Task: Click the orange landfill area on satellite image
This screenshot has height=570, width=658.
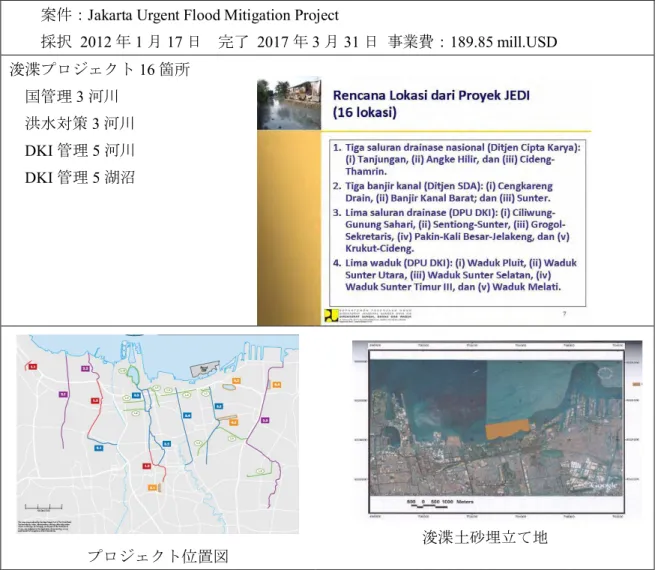Action: click(x=508, y=429)
